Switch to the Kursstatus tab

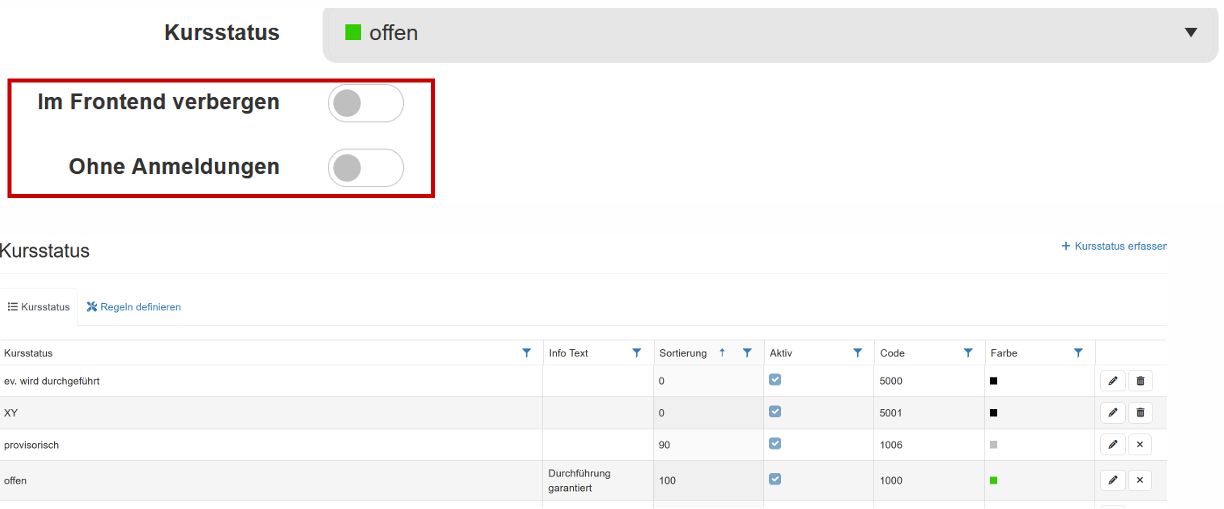(39, 307)
